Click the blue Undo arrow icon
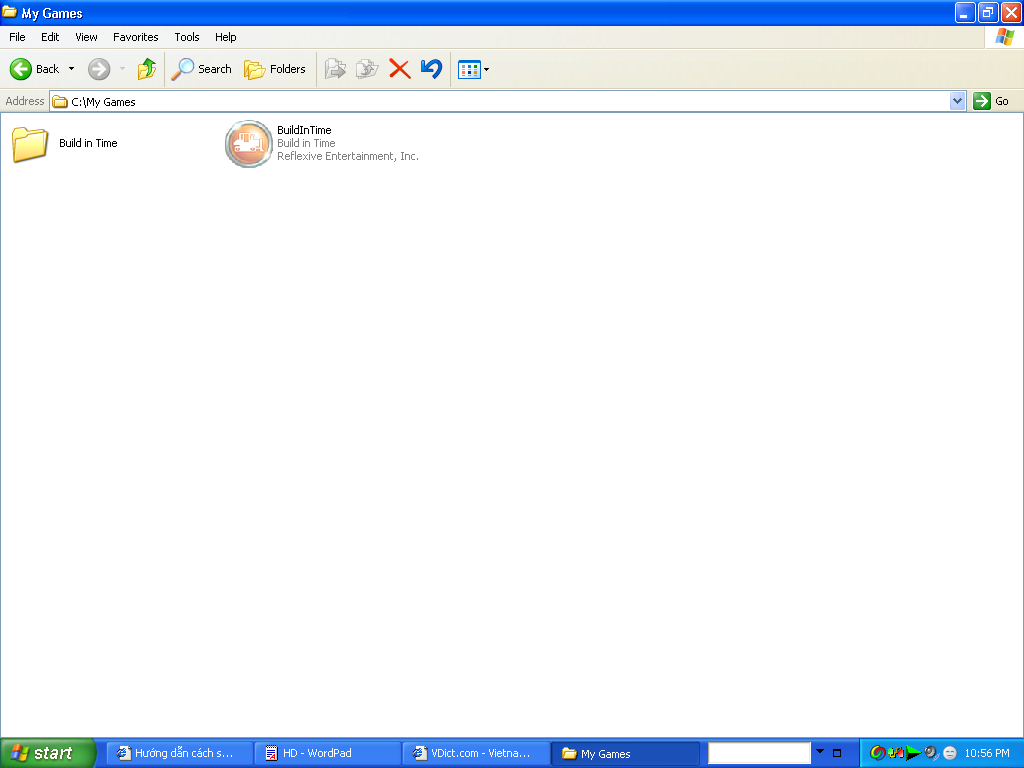Screen dimensions: 1024x768 click(x=431, y=69)
